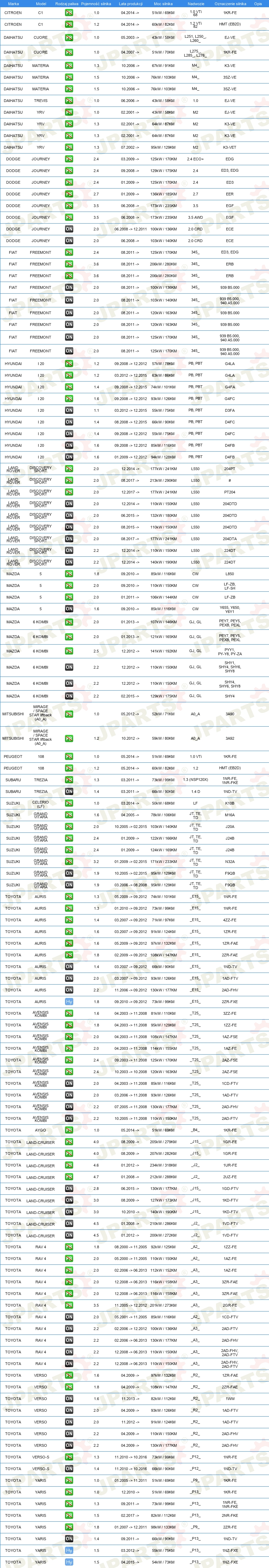Click the diesel ON icon in the Land Rover 204DTA row
Viewport: 269px width, 1568px height.
tap(69, 539)
